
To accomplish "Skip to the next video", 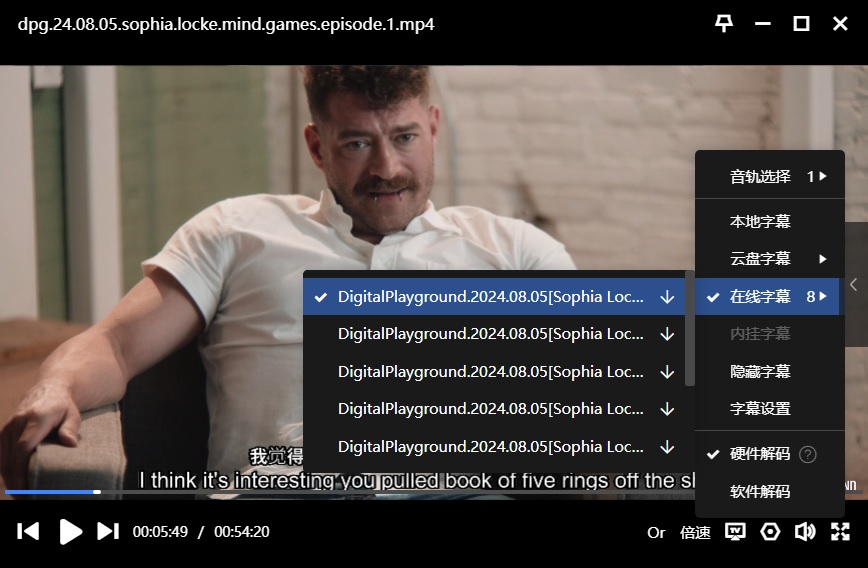I will 107,531.
